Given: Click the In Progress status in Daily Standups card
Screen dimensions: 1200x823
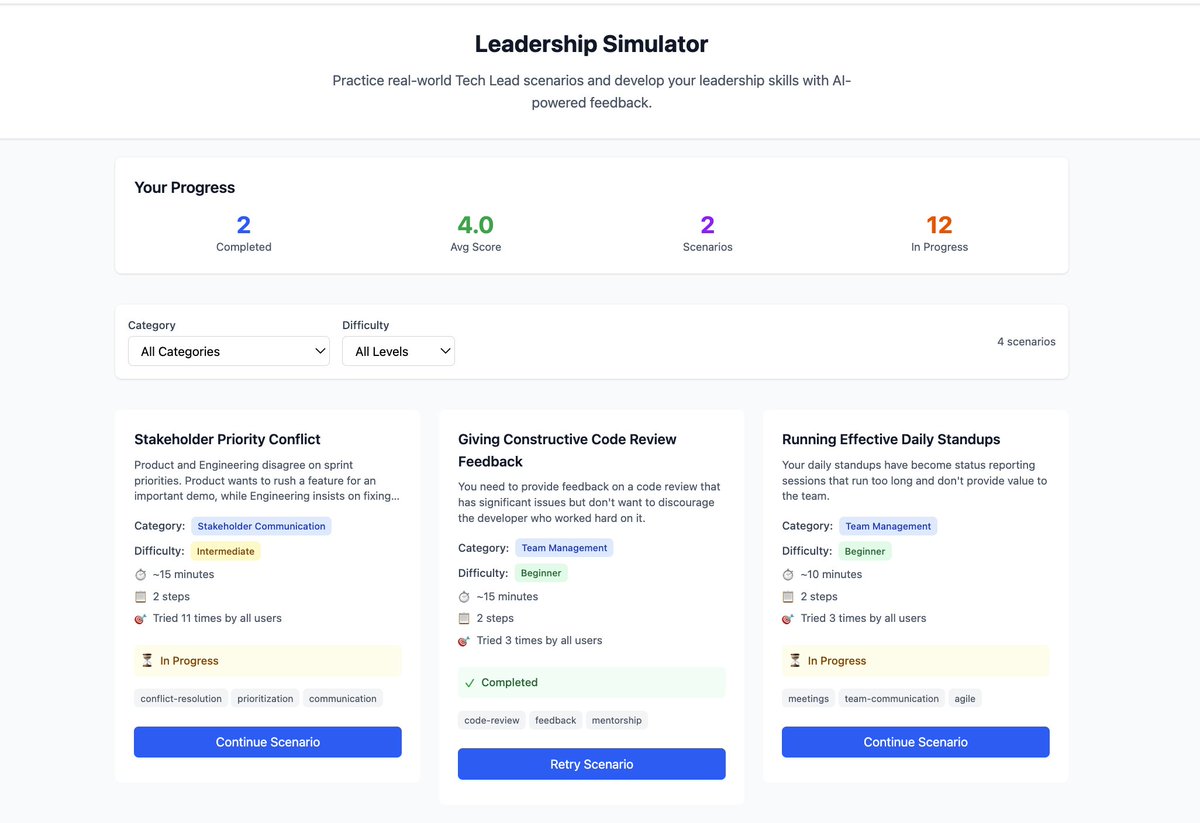Looking at the screenshot, I should (x=916, y=661).
